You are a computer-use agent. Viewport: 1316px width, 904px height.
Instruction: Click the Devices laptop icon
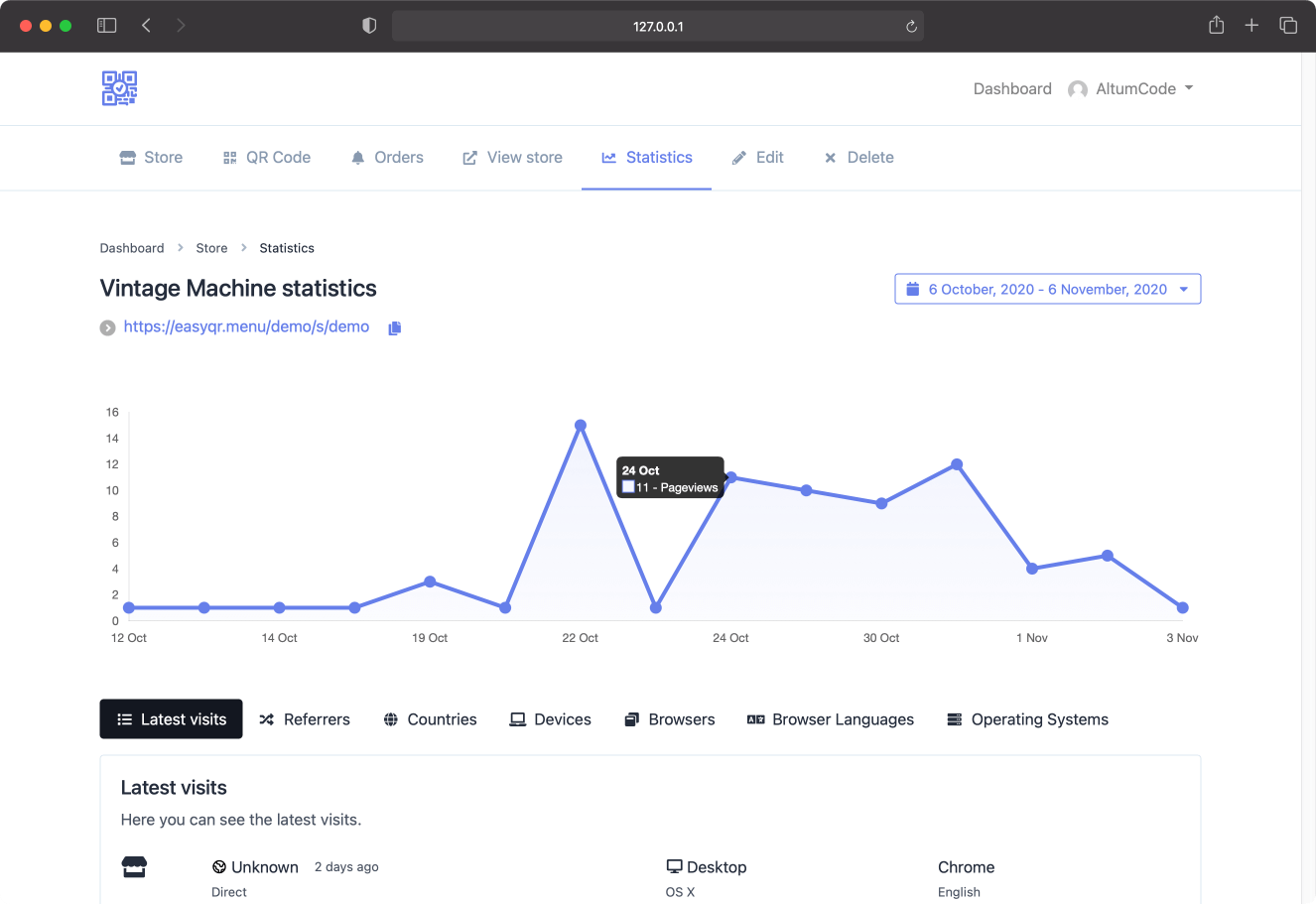click(517, 718)
